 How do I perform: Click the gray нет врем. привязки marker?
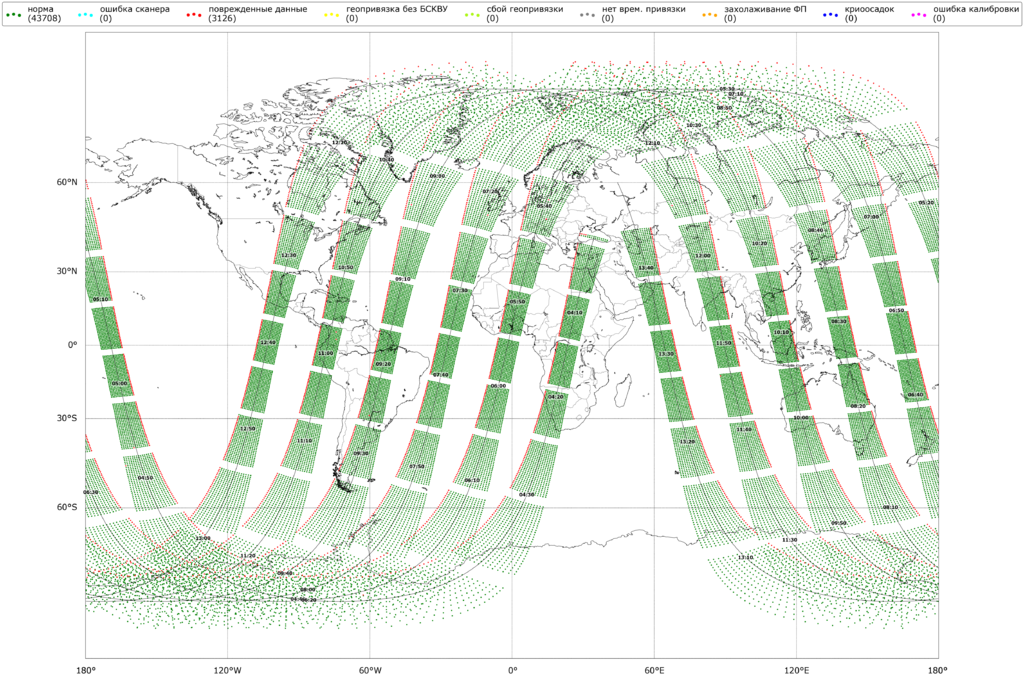[x=587, y=15]
